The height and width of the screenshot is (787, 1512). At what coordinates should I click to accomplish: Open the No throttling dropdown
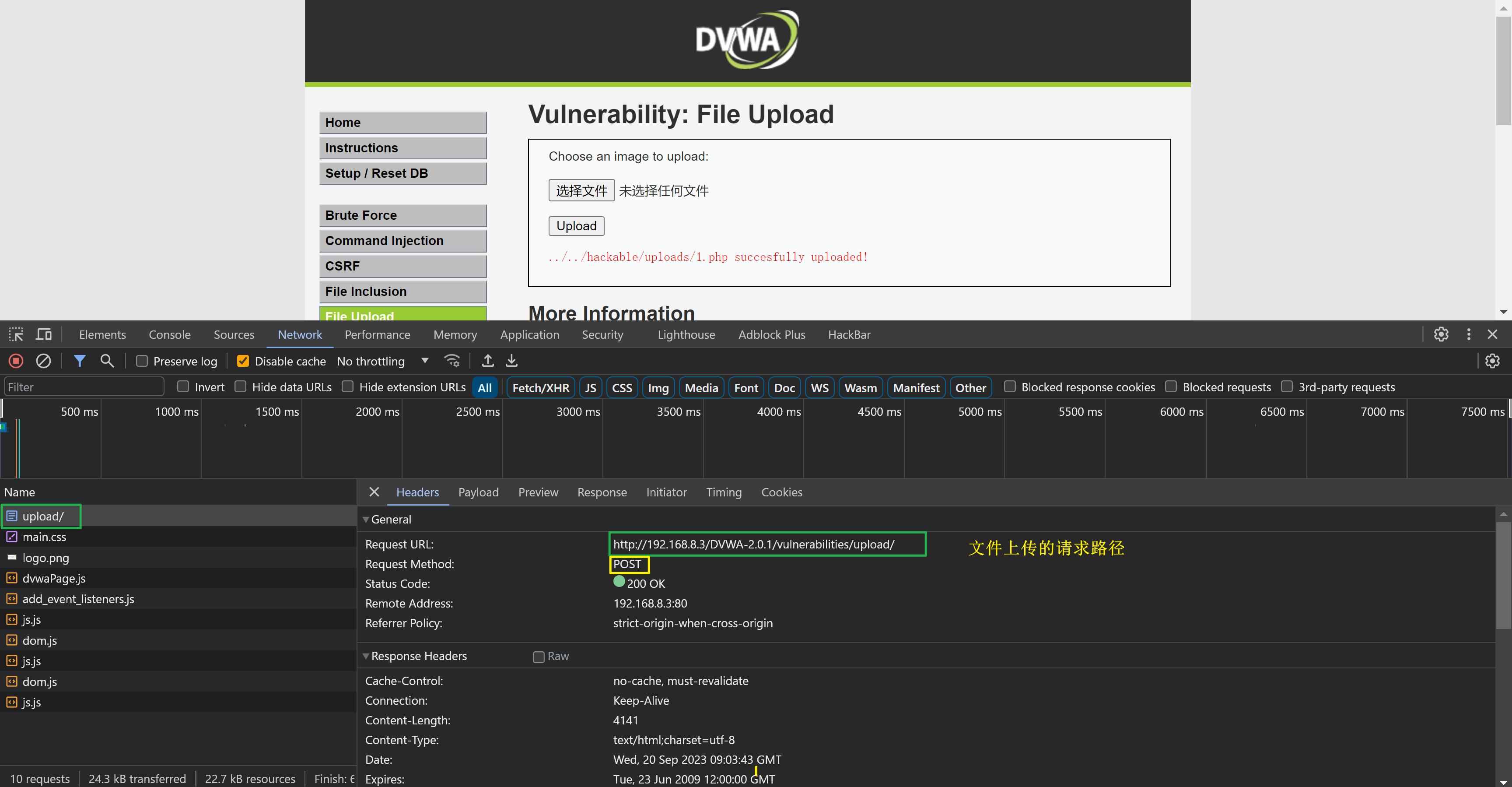pos(382,361)
